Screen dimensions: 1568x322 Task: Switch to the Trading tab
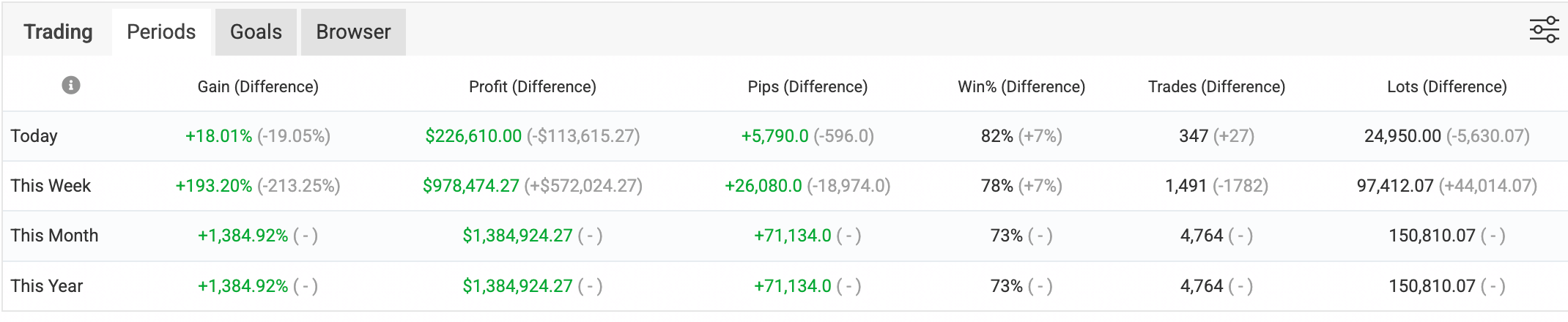point(58,32)
